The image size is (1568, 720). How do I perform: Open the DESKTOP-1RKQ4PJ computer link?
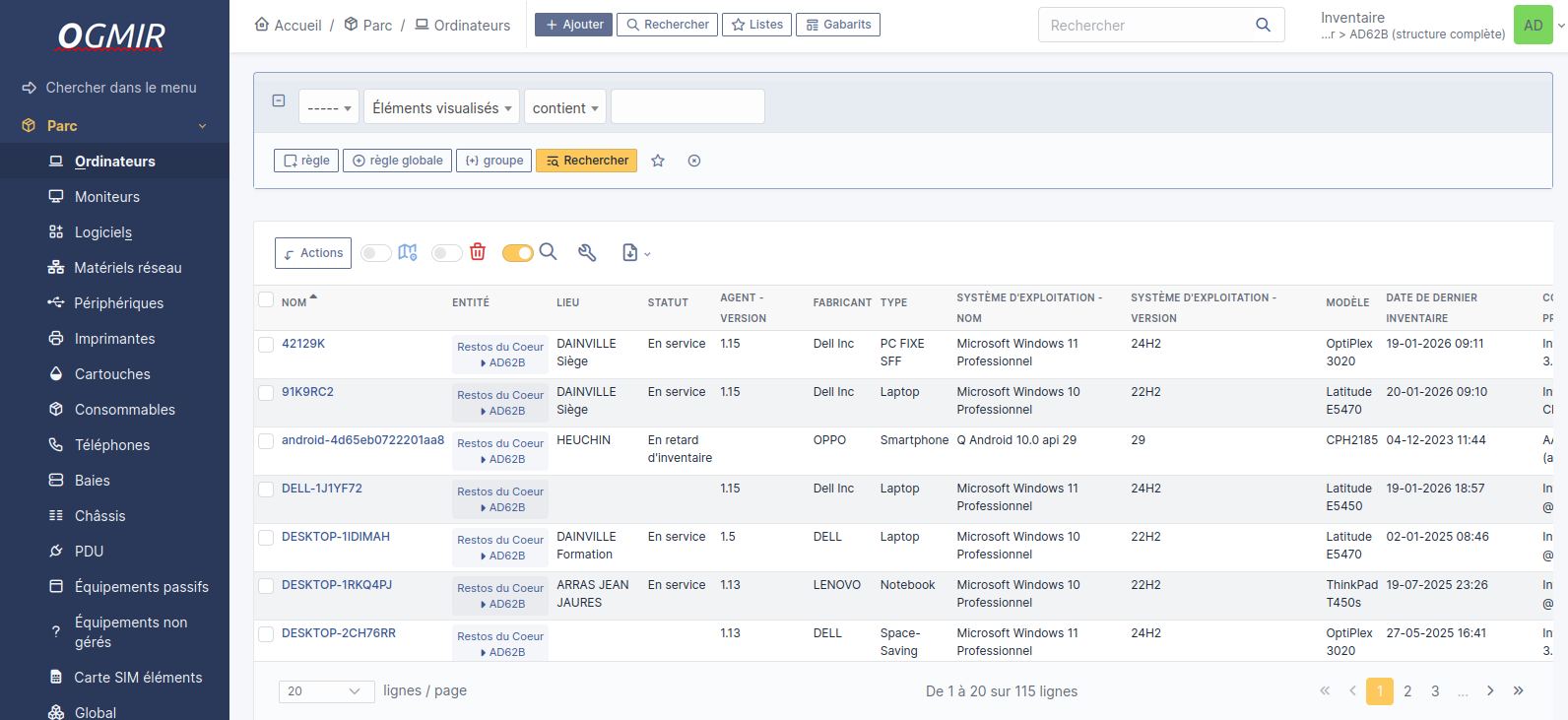(x=337, y=585)
